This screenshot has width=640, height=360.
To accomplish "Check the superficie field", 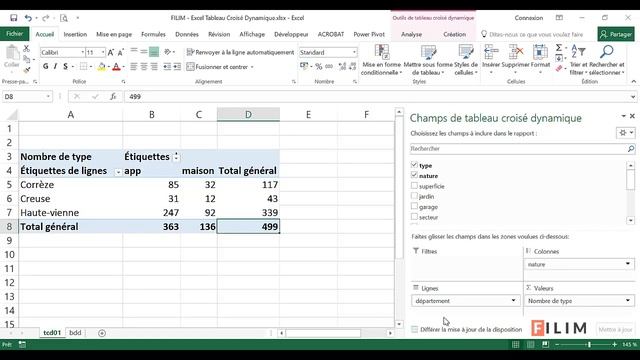I will [414, 185].
